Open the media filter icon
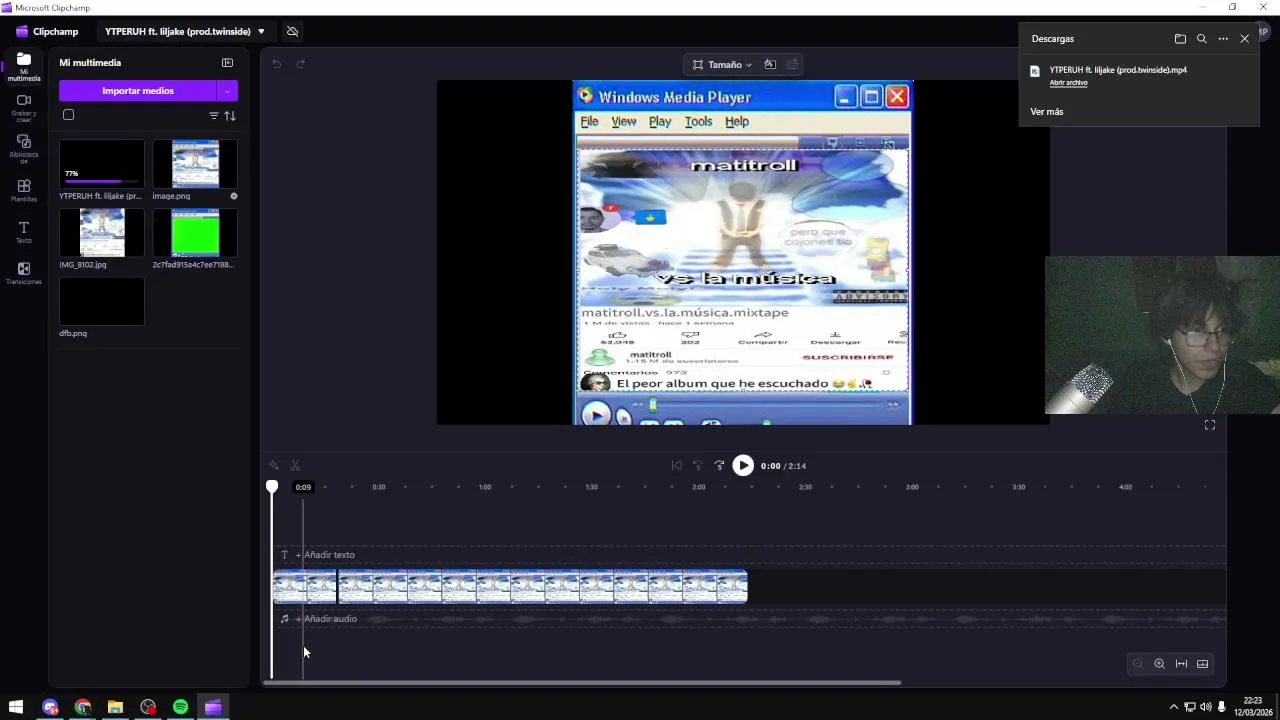This screenshot has width=1280, height=720. (213, 116)
